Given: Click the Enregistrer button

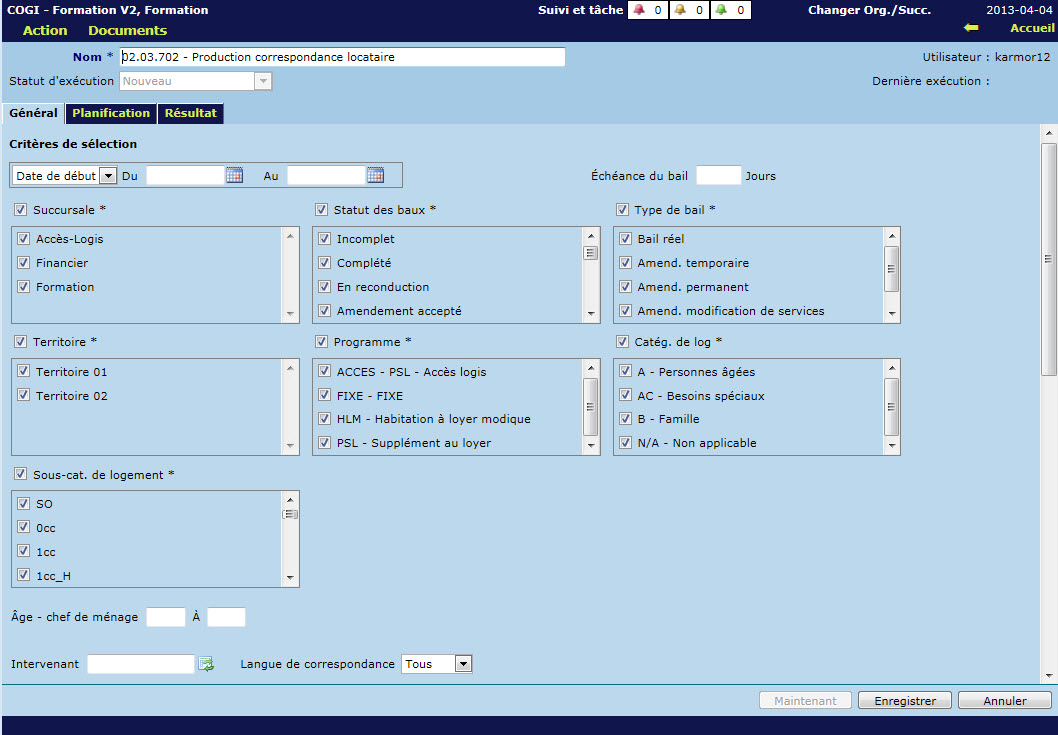Looking at the screenshot, I should 904,701.
